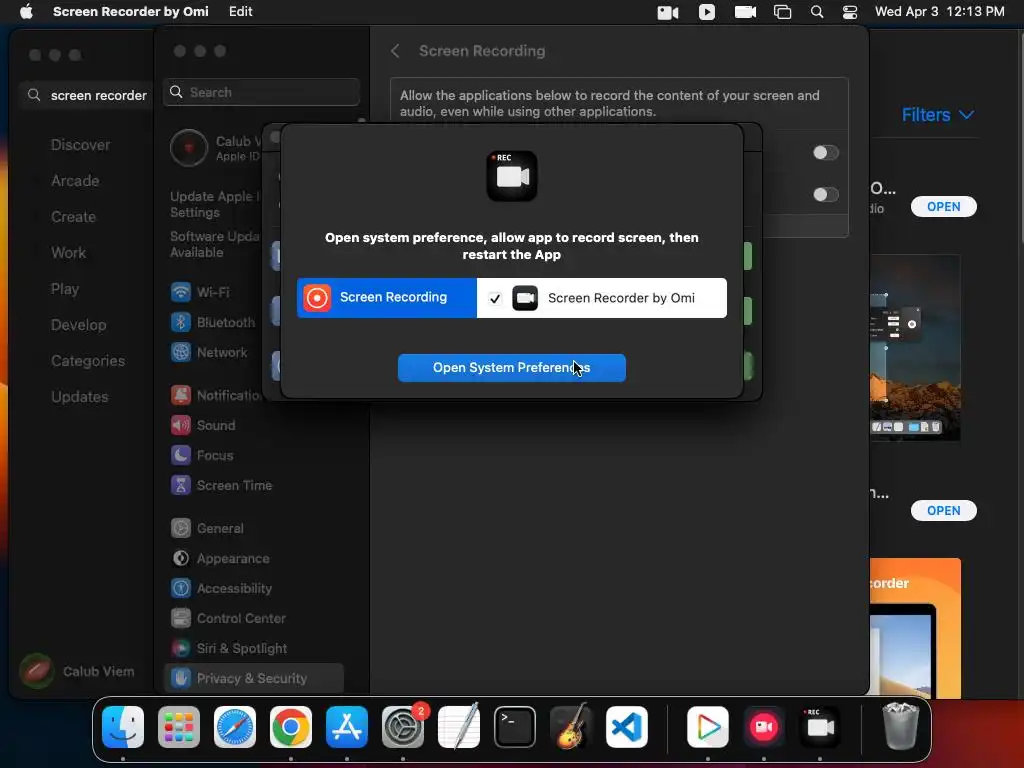Screen dimensions: 1024x768
Task: Click the FaceTime-style camera menu bar icon
Action: click(x=667, y=12)
